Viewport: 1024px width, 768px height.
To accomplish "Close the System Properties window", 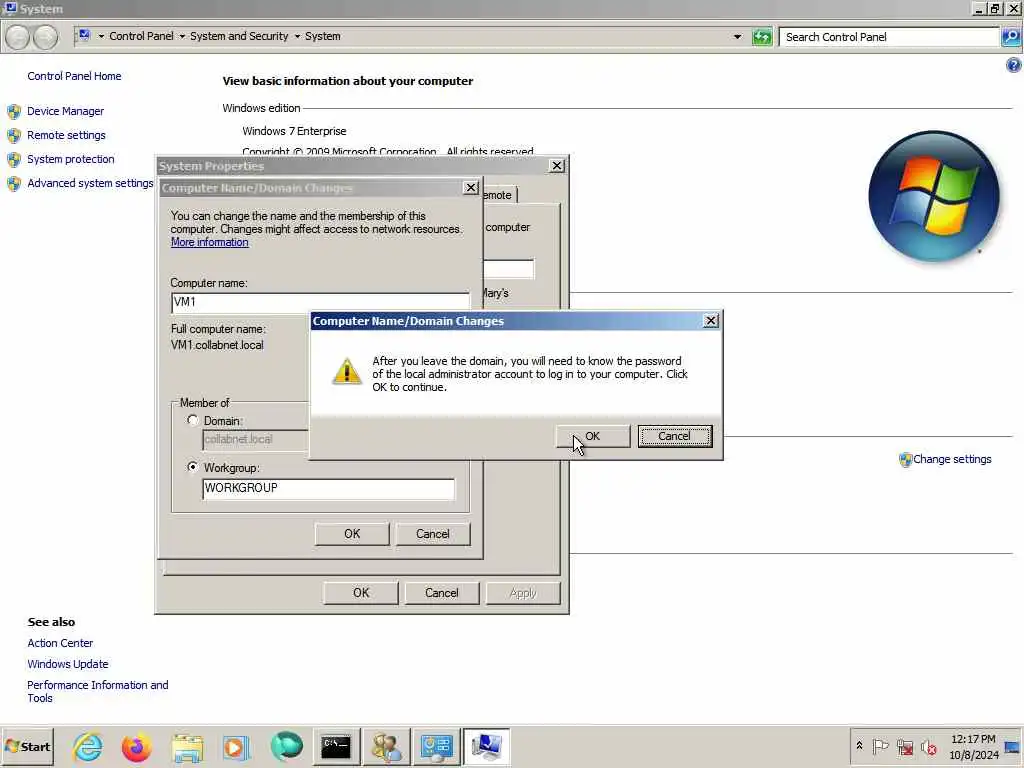I will click(x=556, y=166).
